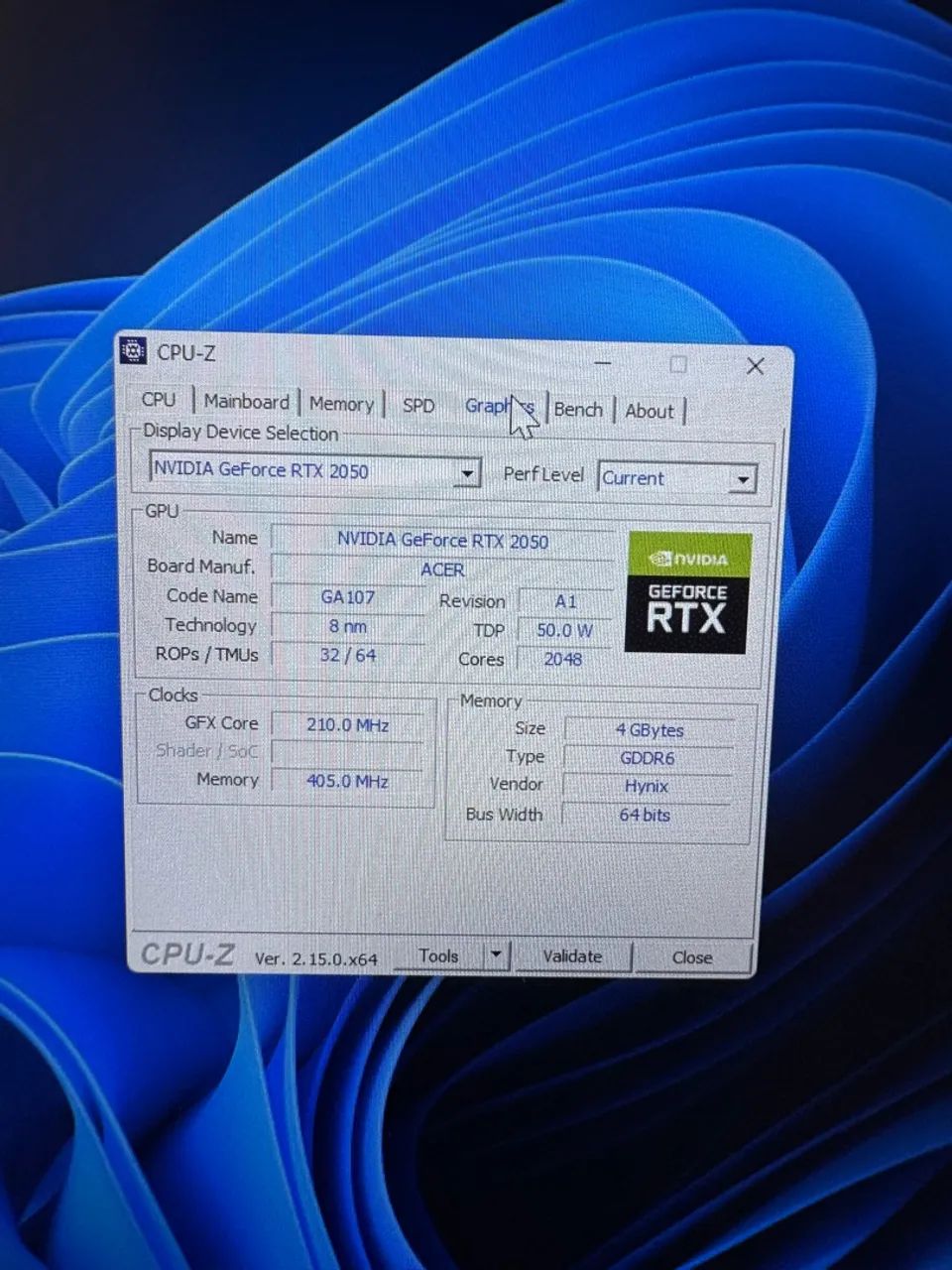The height and width of the screenshot is (1270, 952).
Task: Switch to the CPU tab
Action: (159, 399)
